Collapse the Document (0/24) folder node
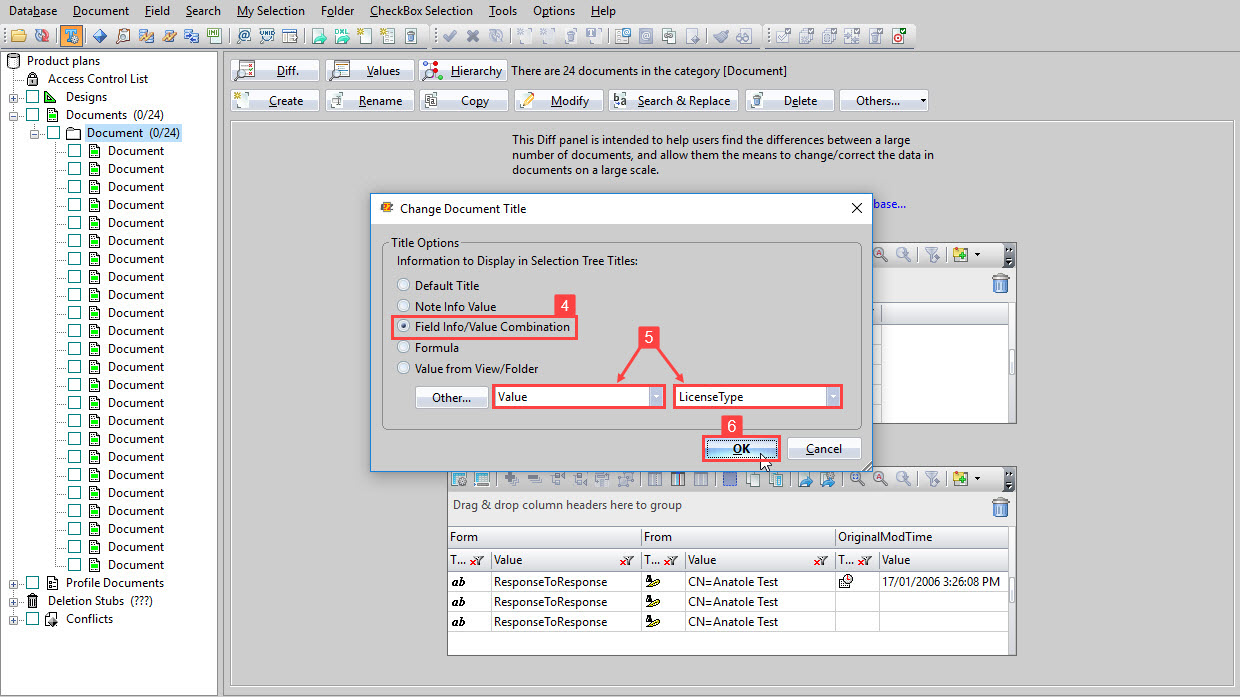Viewport: 1240px width, 697px height. 35,133
